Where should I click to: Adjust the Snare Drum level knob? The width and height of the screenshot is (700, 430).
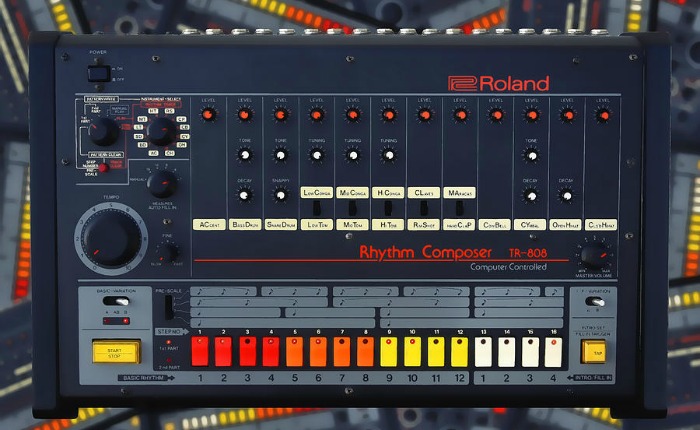[280, 115]
